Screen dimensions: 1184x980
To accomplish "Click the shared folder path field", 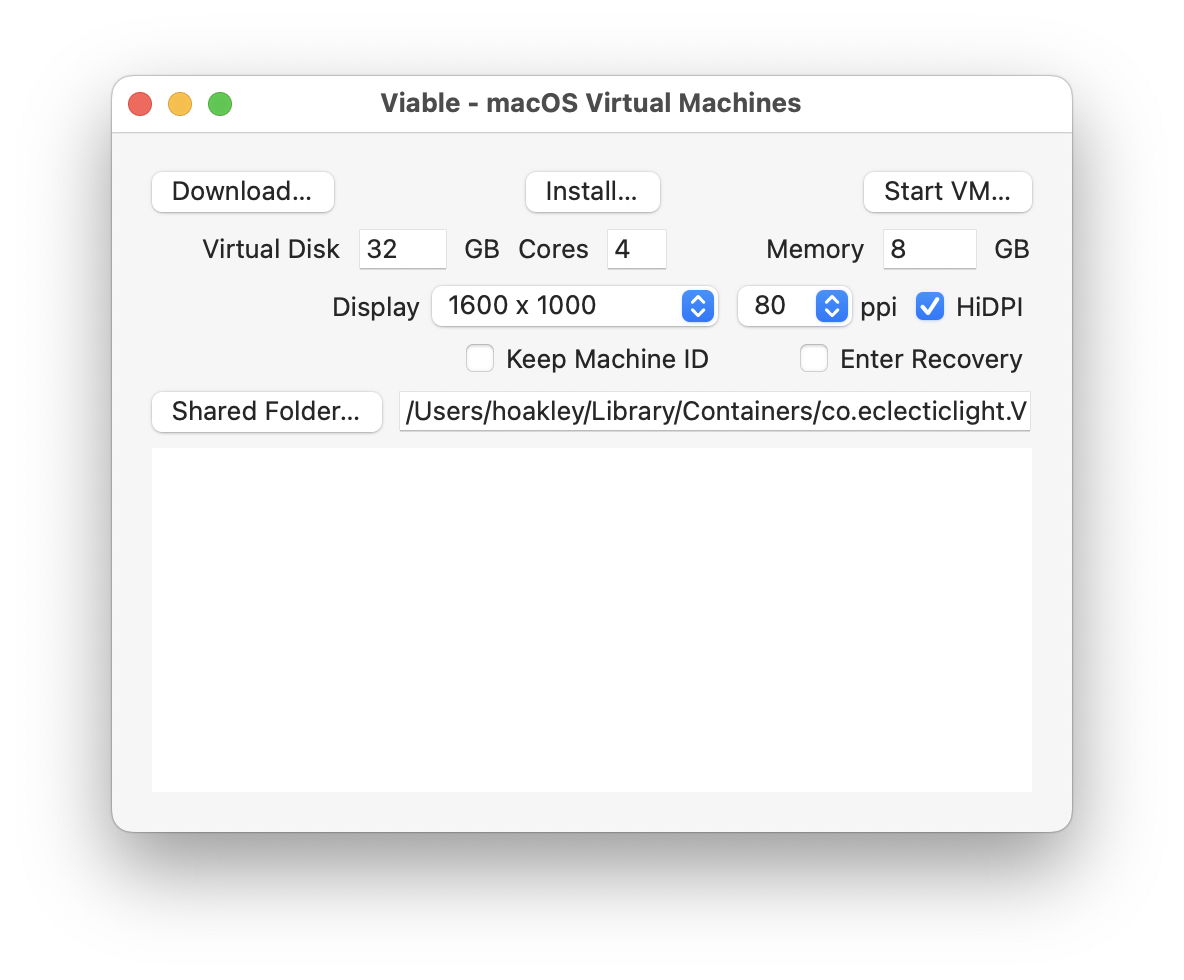I will coord(715,411).
